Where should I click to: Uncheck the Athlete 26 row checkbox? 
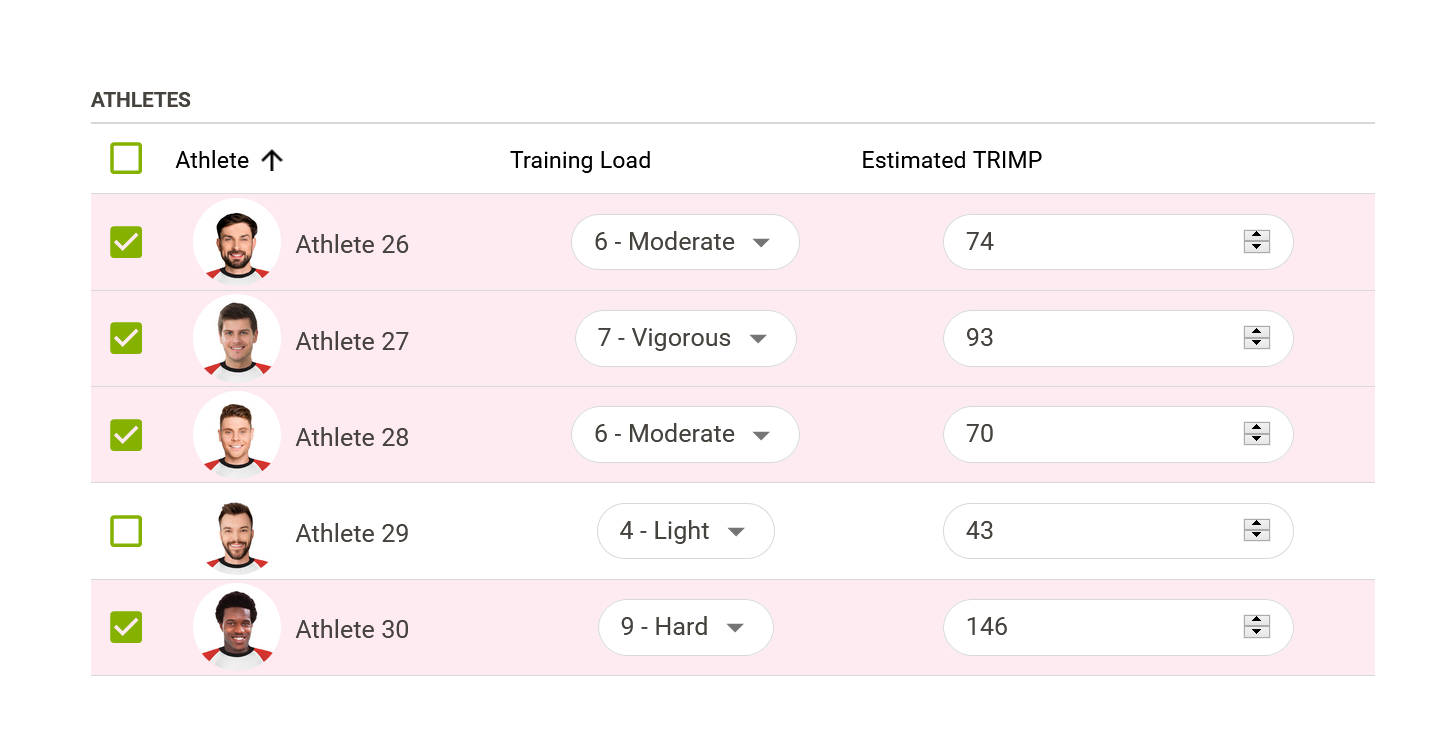tap(126, 242)
